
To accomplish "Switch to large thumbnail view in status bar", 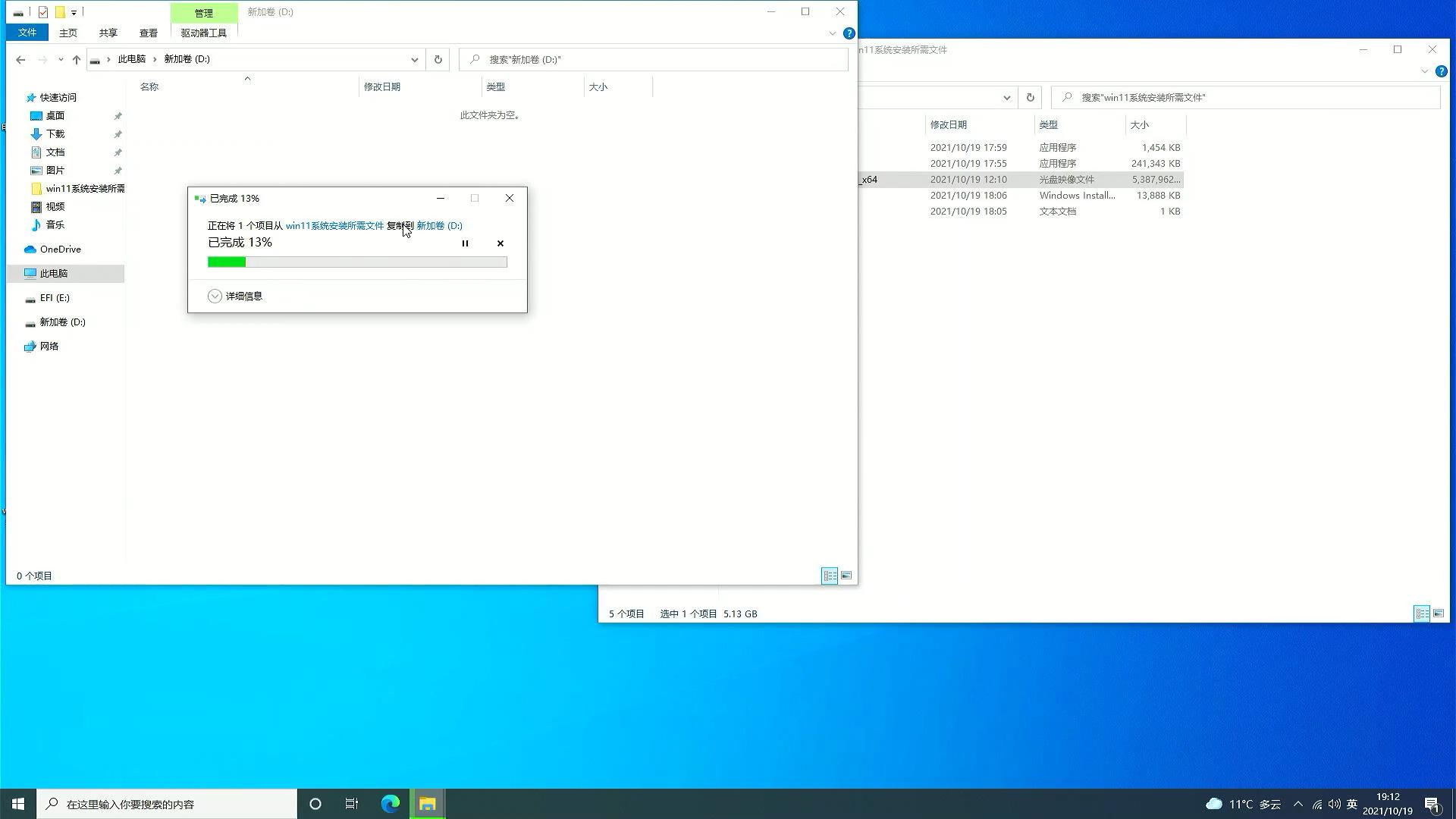I will click(847, 576).
